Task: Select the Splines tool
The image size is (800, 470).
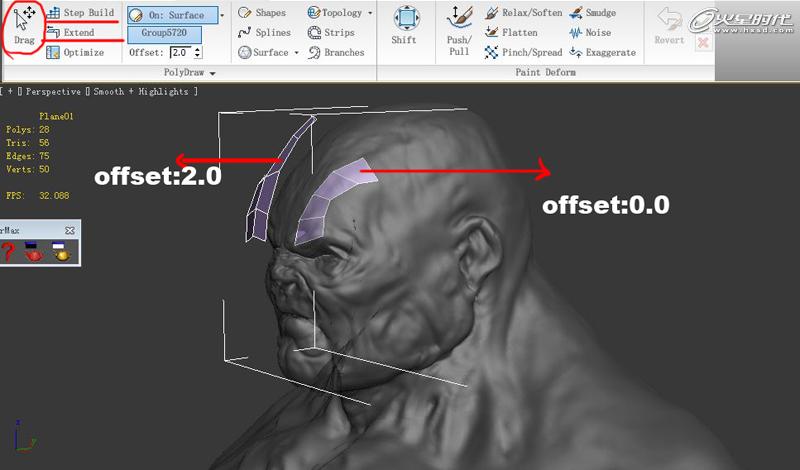Action: pos(264,33)
